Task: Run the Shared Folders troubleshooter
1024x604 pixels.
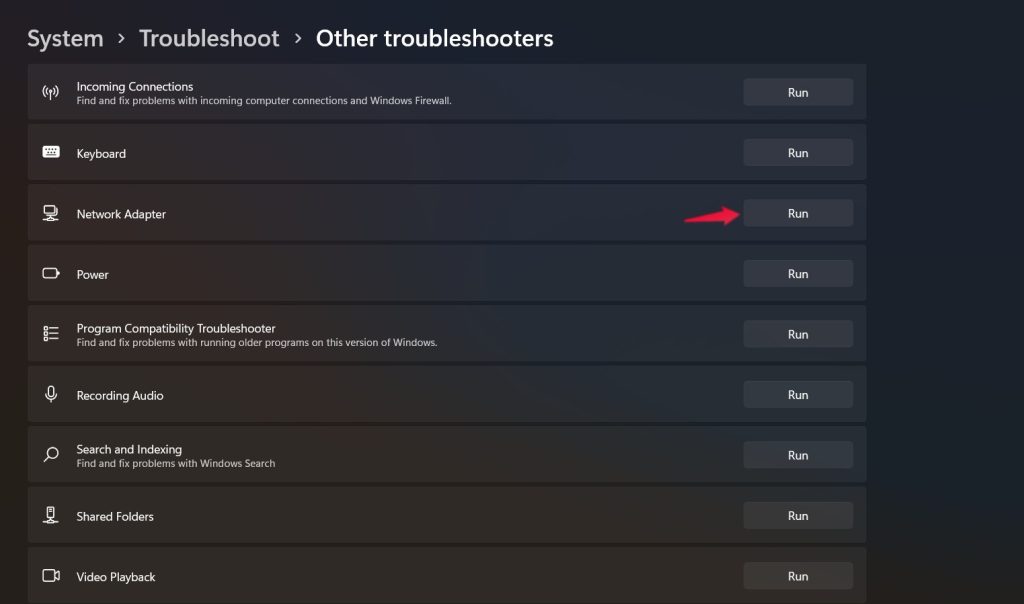Action: point(797,516)
